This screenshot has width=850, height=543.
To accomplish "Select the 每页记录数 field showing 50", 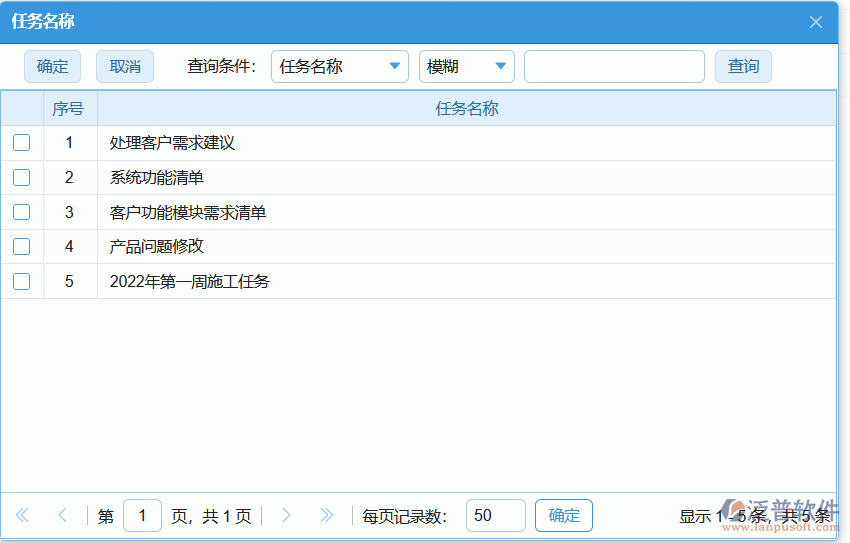I will 495,516.
